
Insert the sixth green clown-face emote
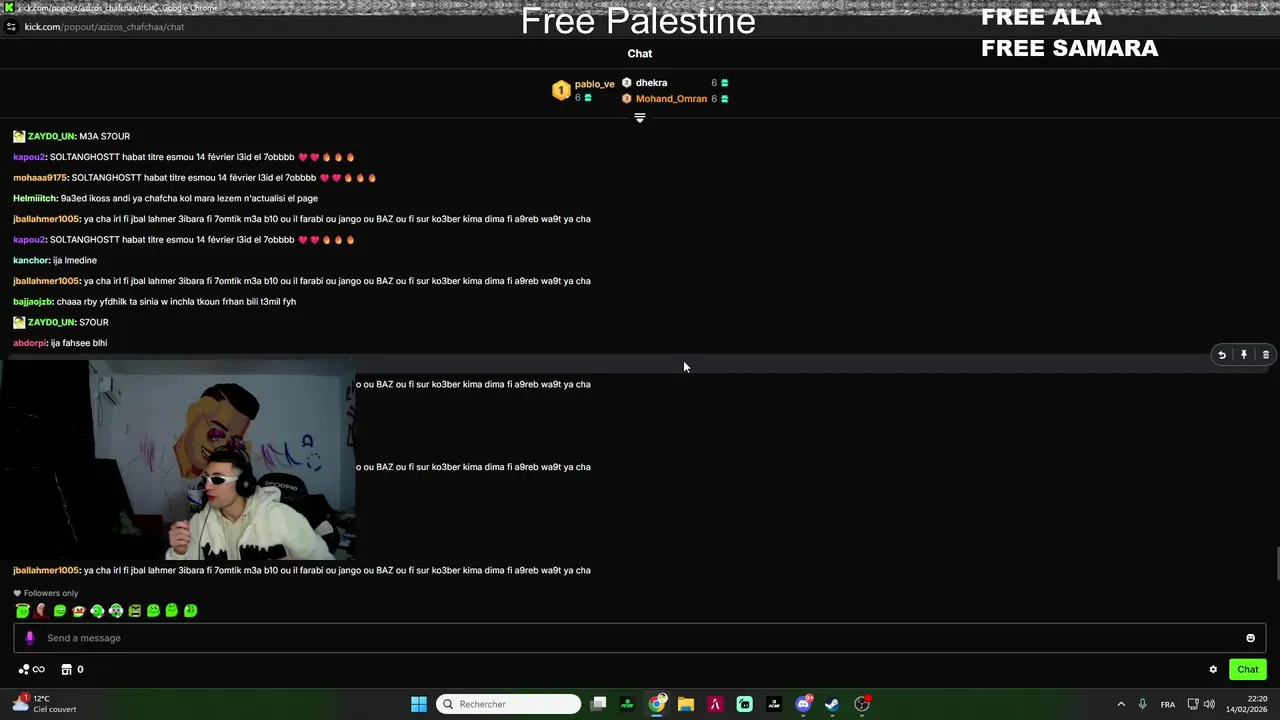[116, 610]
